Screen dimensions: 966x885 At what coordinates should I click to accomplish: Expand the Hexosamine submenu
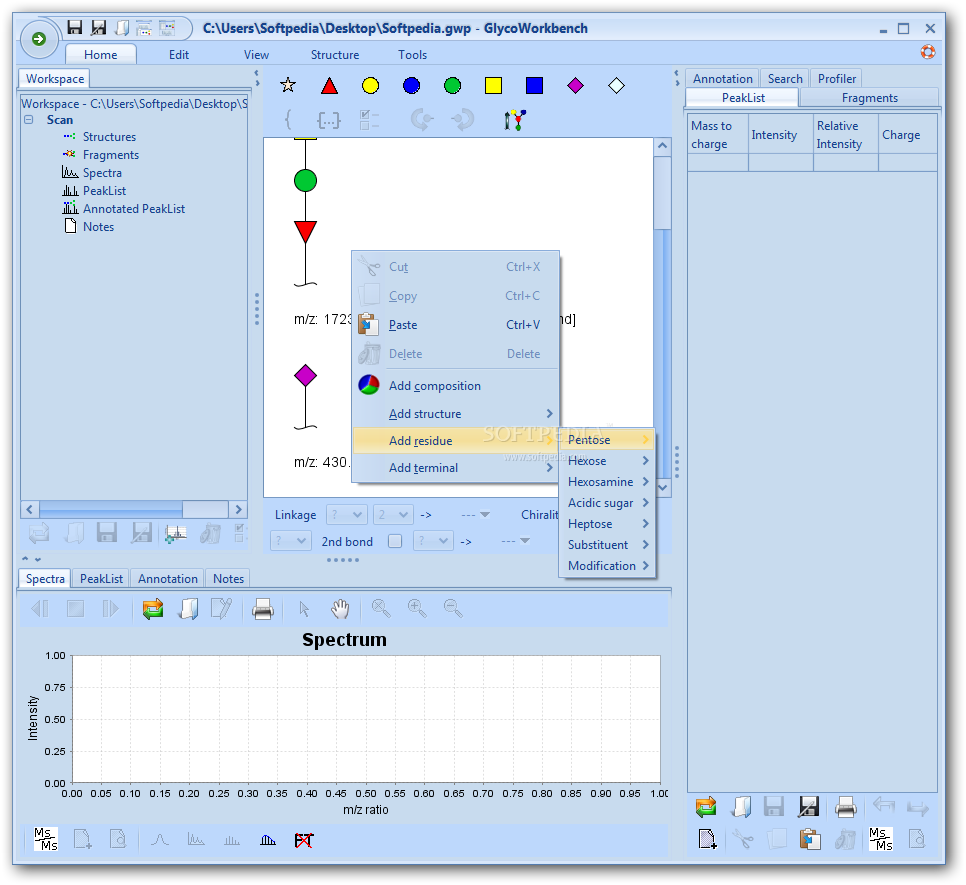click(x=607, y=482)
